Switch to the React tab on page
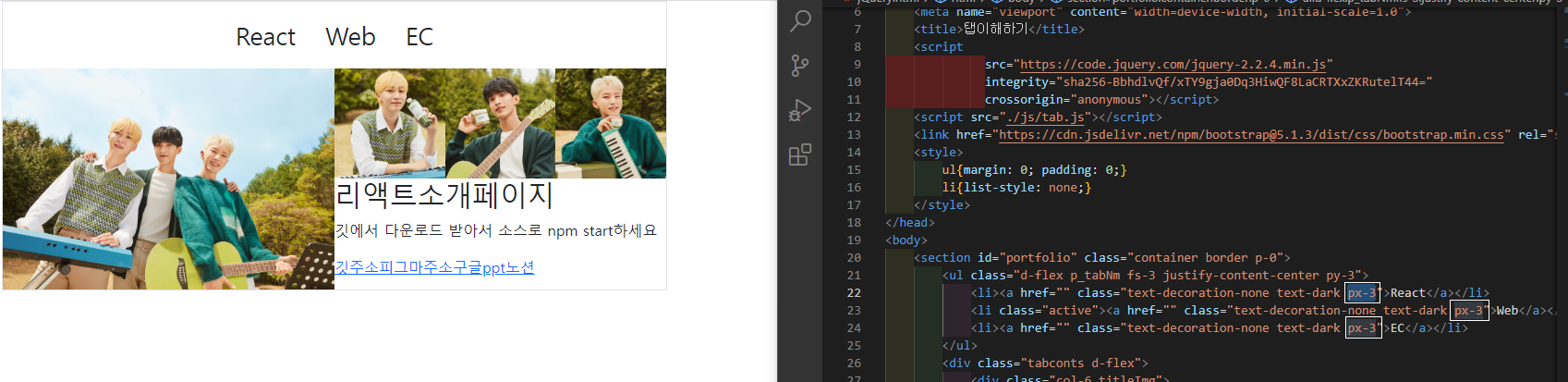 point(266,37)
